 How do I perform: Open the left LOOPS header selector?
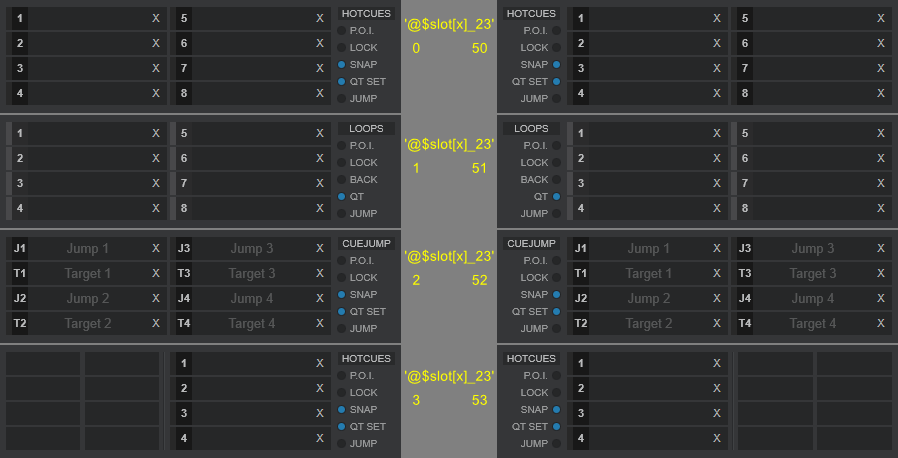[366, 129]
